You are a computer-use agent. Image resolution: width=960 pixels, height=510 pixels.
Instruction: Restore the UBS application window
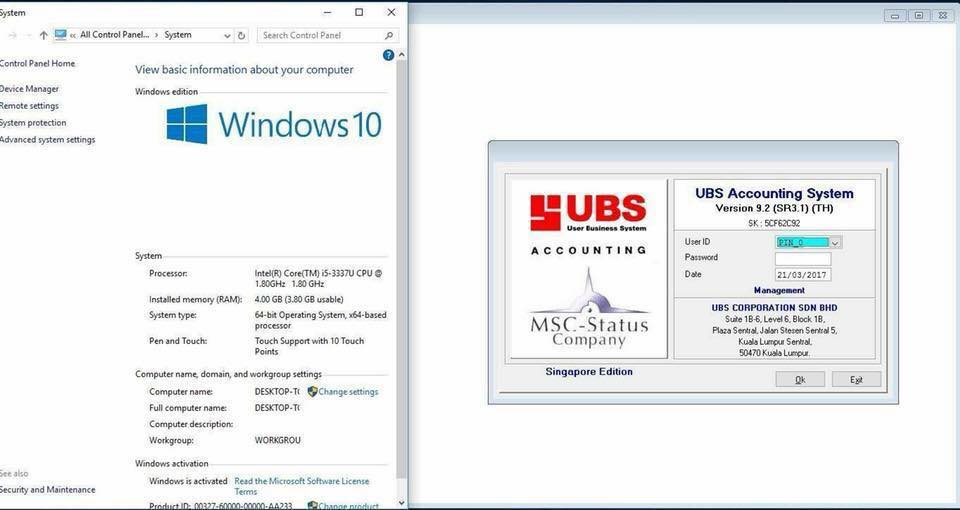pyautogui.click(x=918, y=16)
